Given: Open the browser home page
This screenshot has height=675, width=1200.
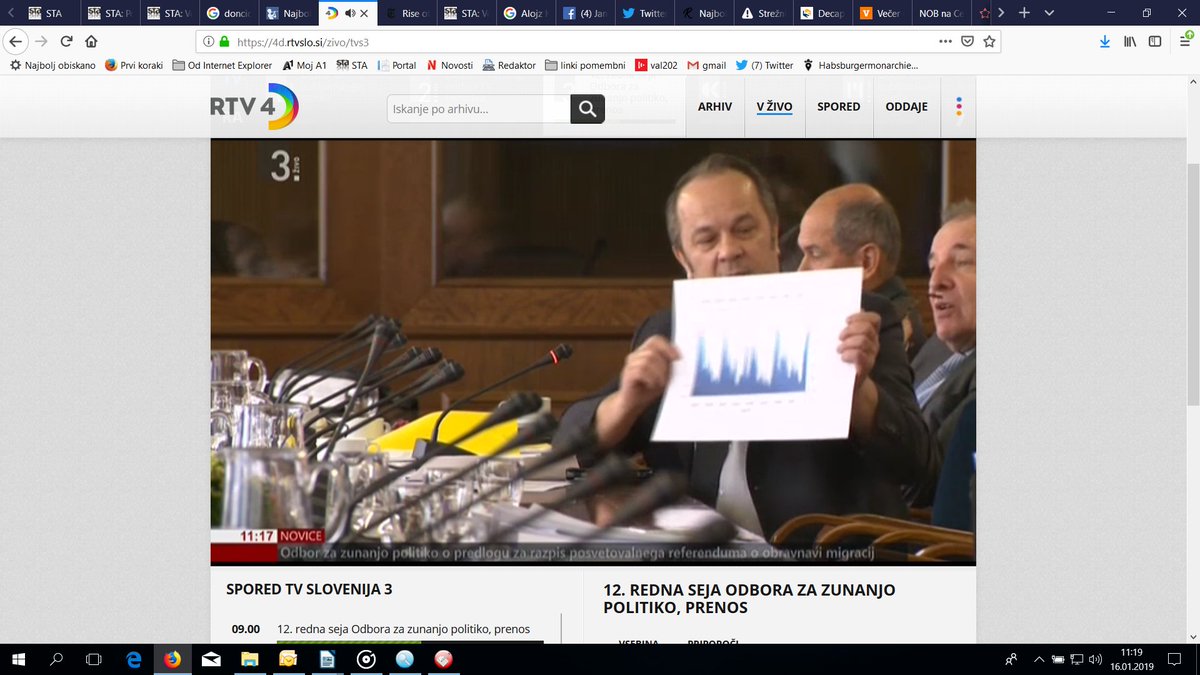Looking at the screenshot, I should tap(91, 41).
